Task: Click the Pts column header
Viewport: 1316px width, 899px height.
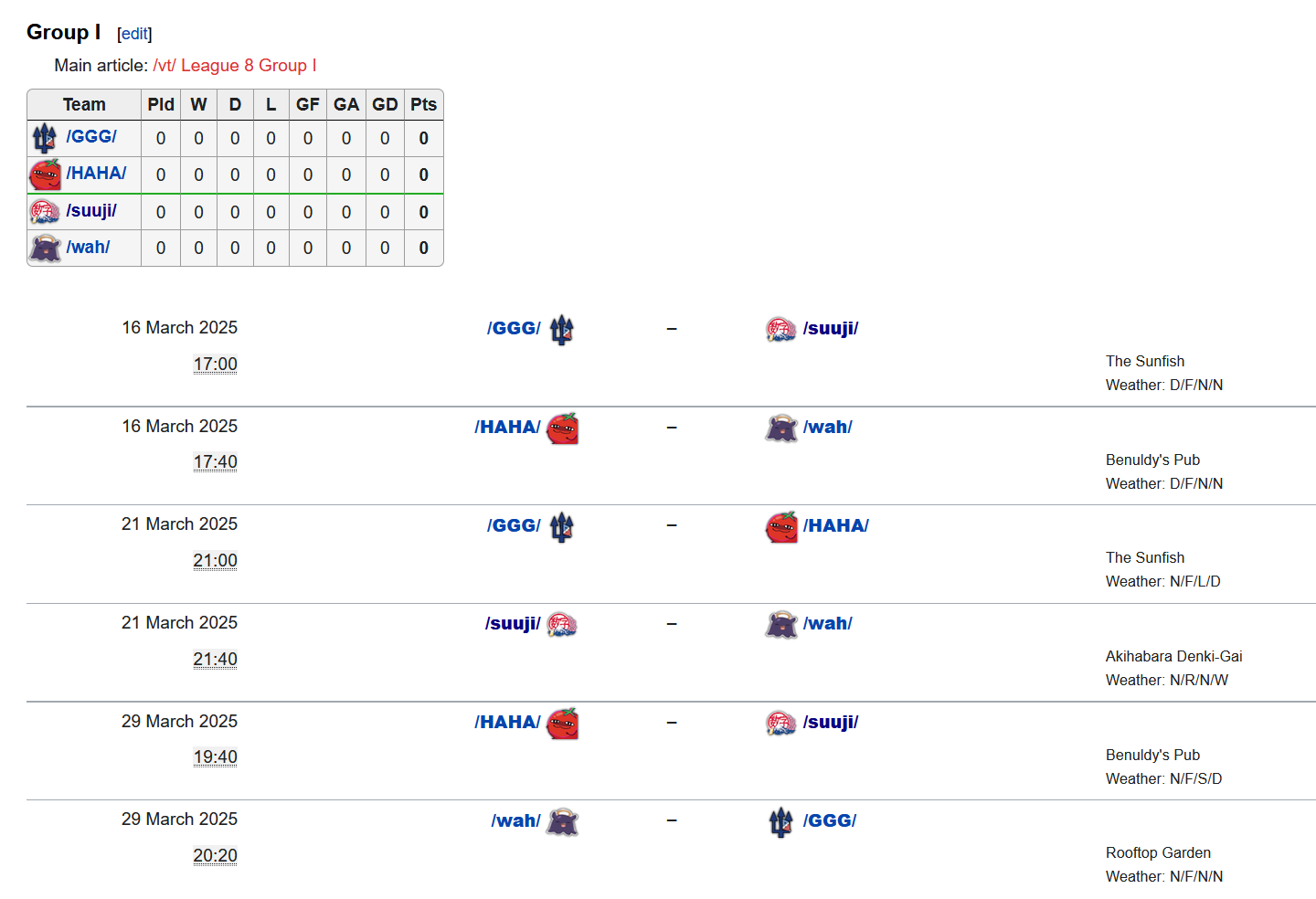Action: (423, 104)
